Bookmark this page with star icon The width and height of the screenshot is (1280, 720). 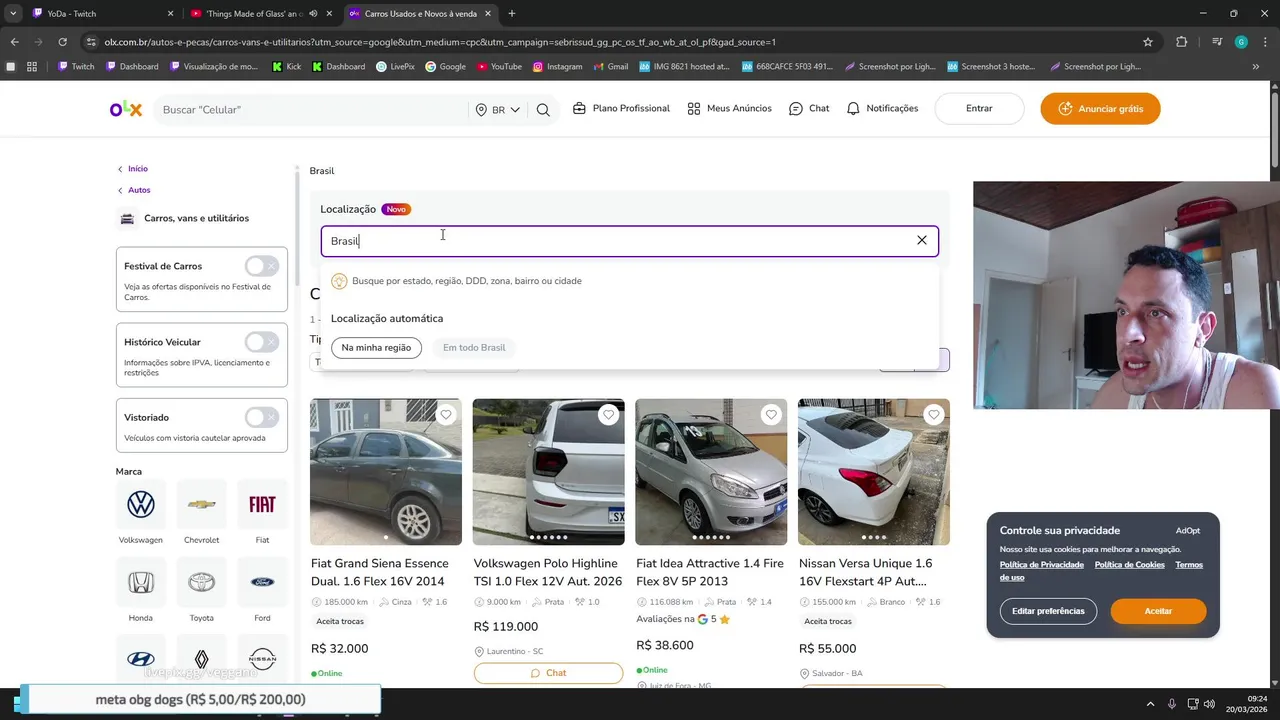[x=1148, y=42]
